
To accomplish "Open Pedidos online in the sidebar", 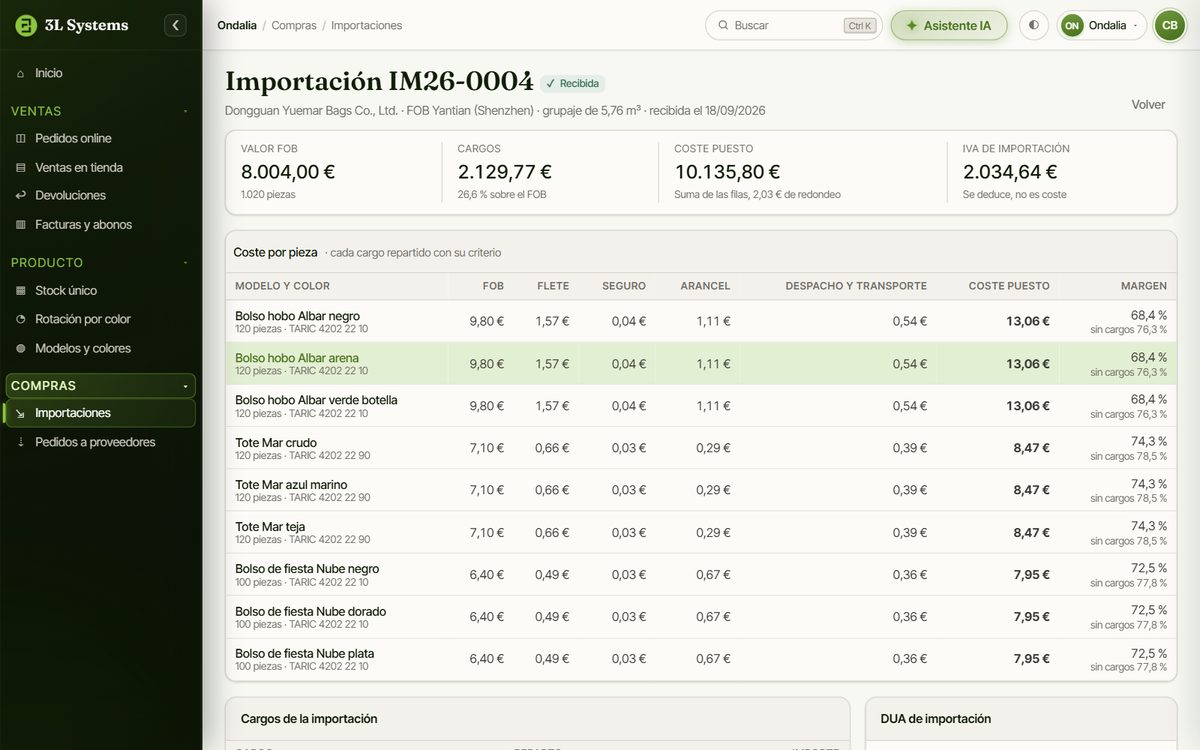I will coord(100,138).
